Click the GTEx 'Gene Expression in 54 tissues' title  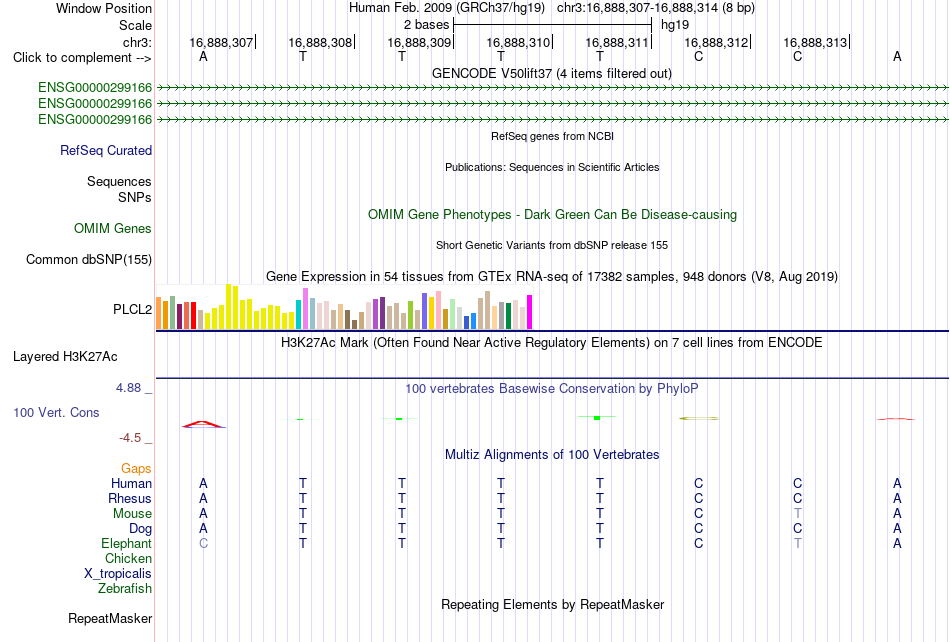pos(552,277)
